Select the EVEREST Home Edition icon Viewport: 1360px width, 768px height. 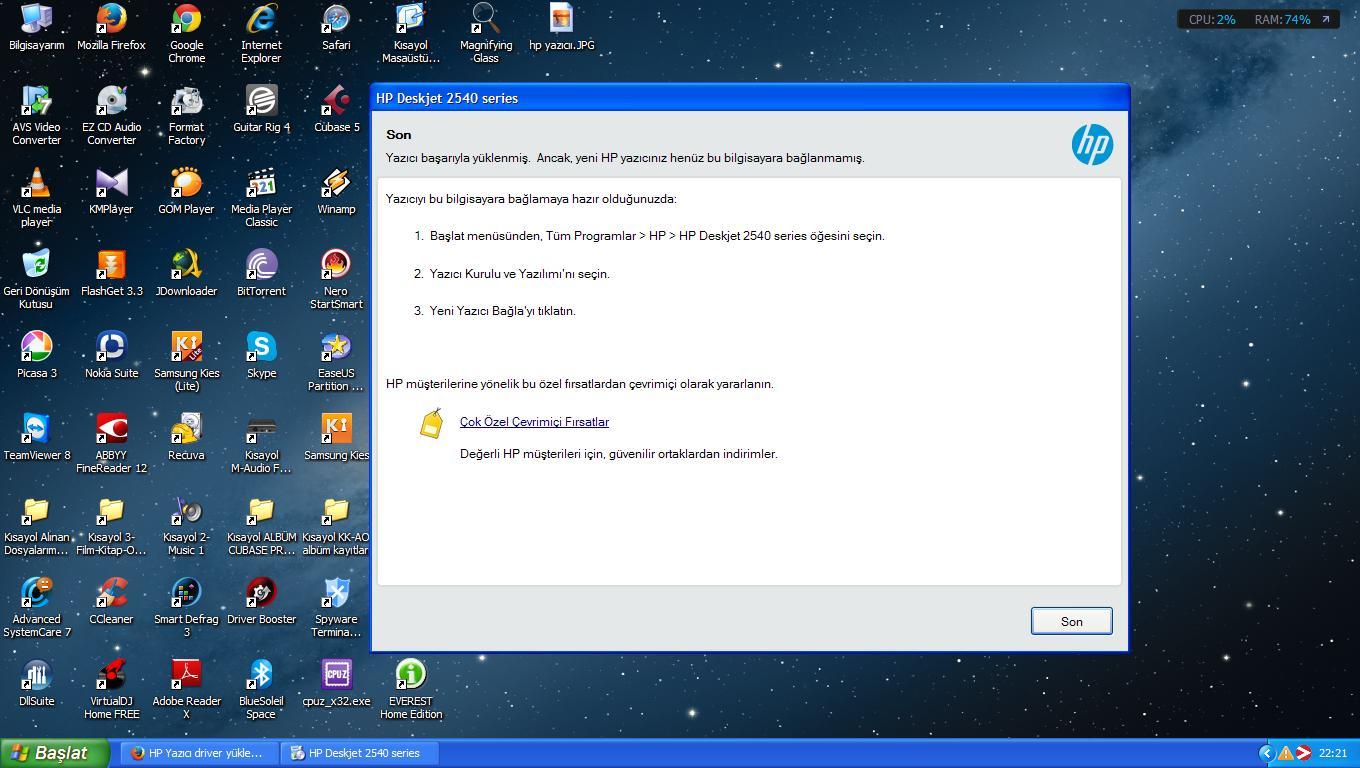411,689
